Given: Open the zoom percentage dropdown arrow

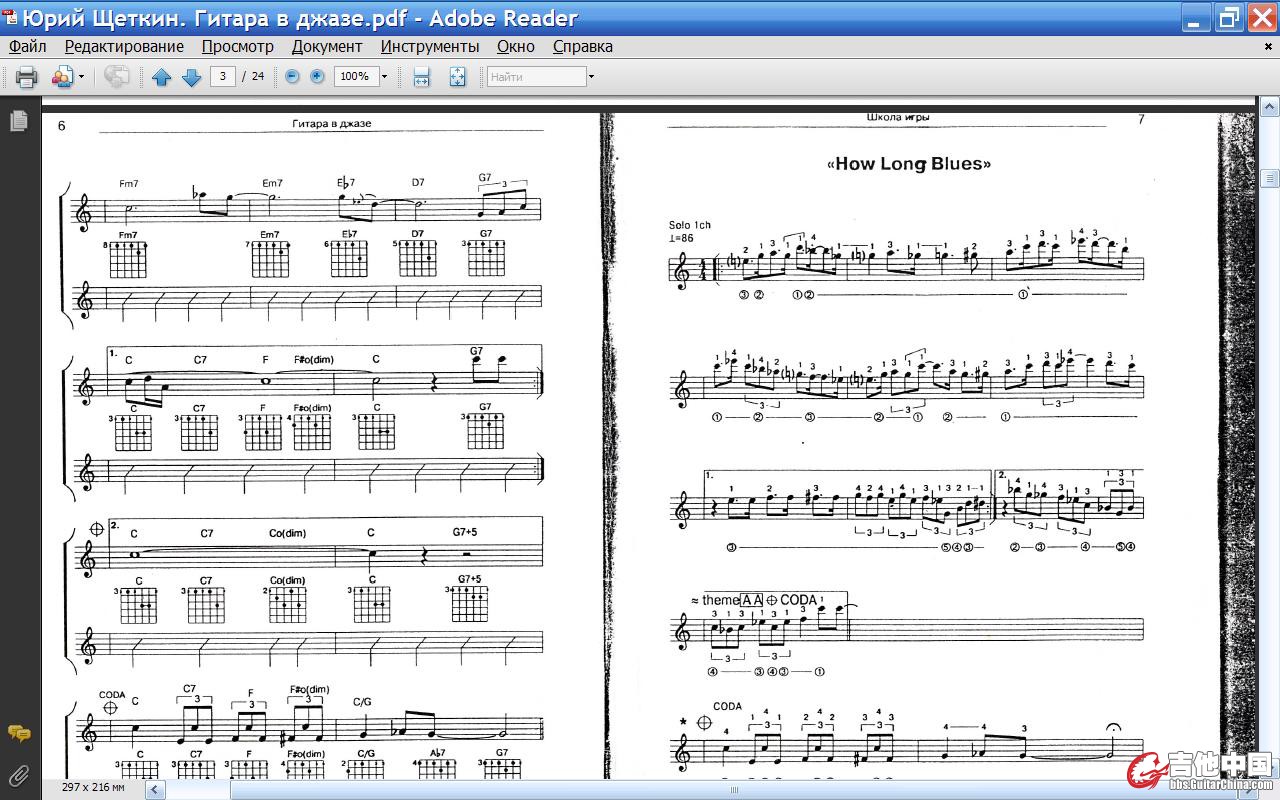Looking at the screenshot, I should pyautogui.click(x=384, y=77).
